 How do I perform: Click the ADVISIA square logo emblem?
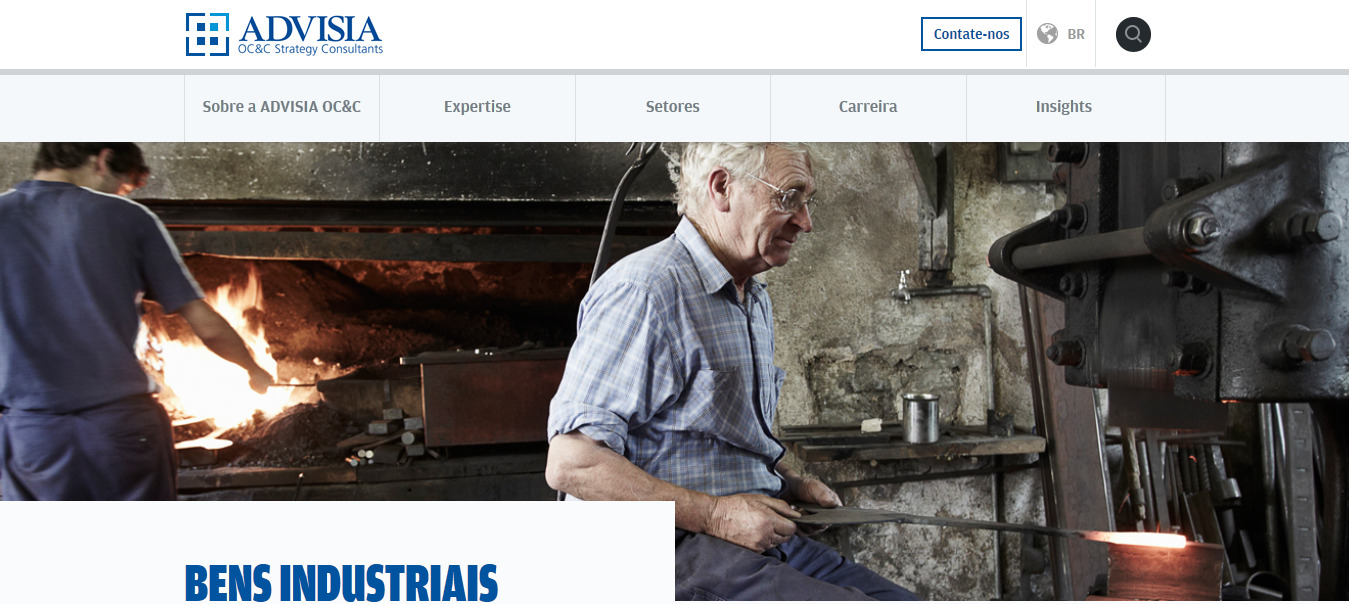(x=208, y=34)
